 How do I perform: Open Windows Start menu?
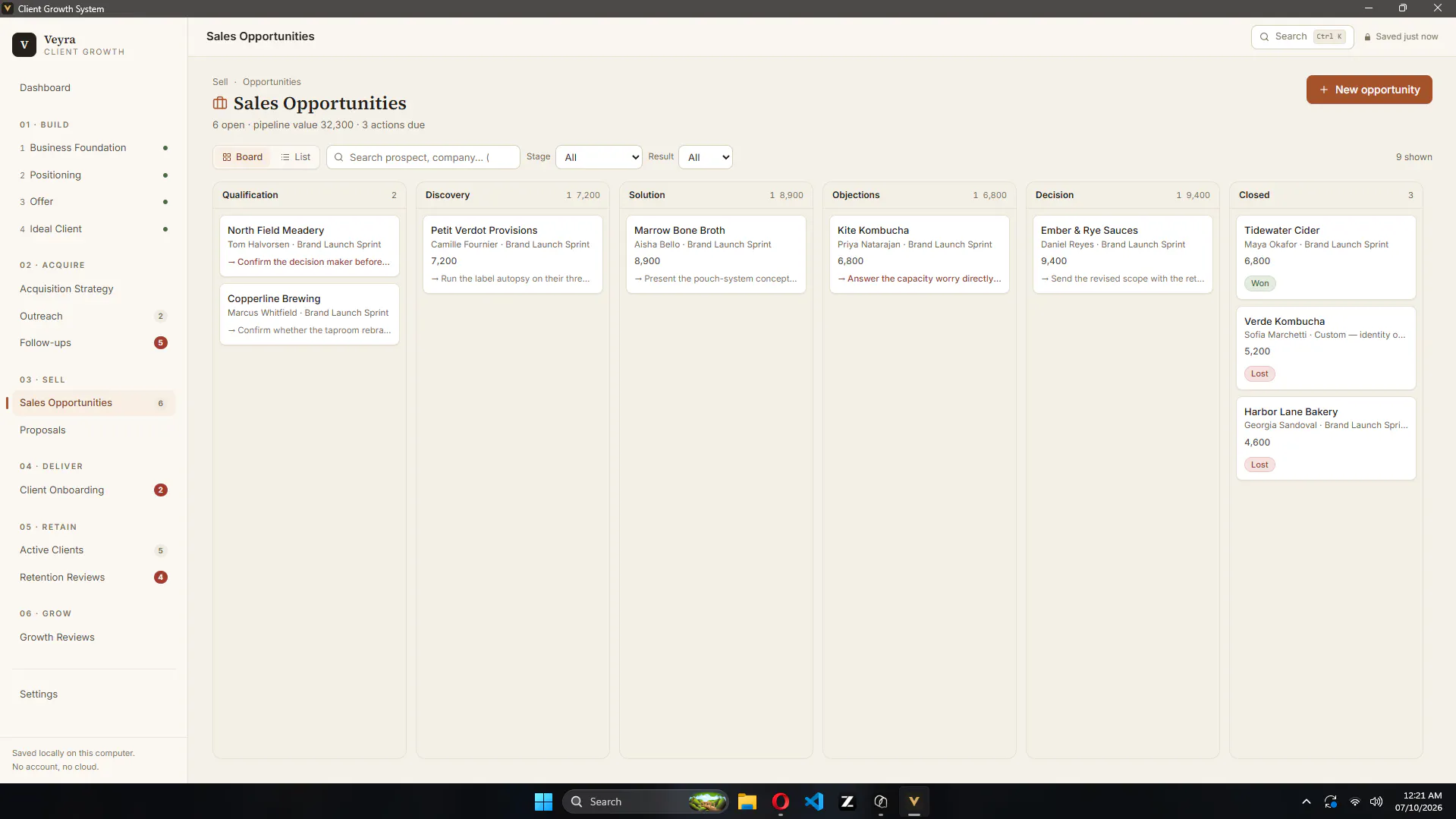543,802
